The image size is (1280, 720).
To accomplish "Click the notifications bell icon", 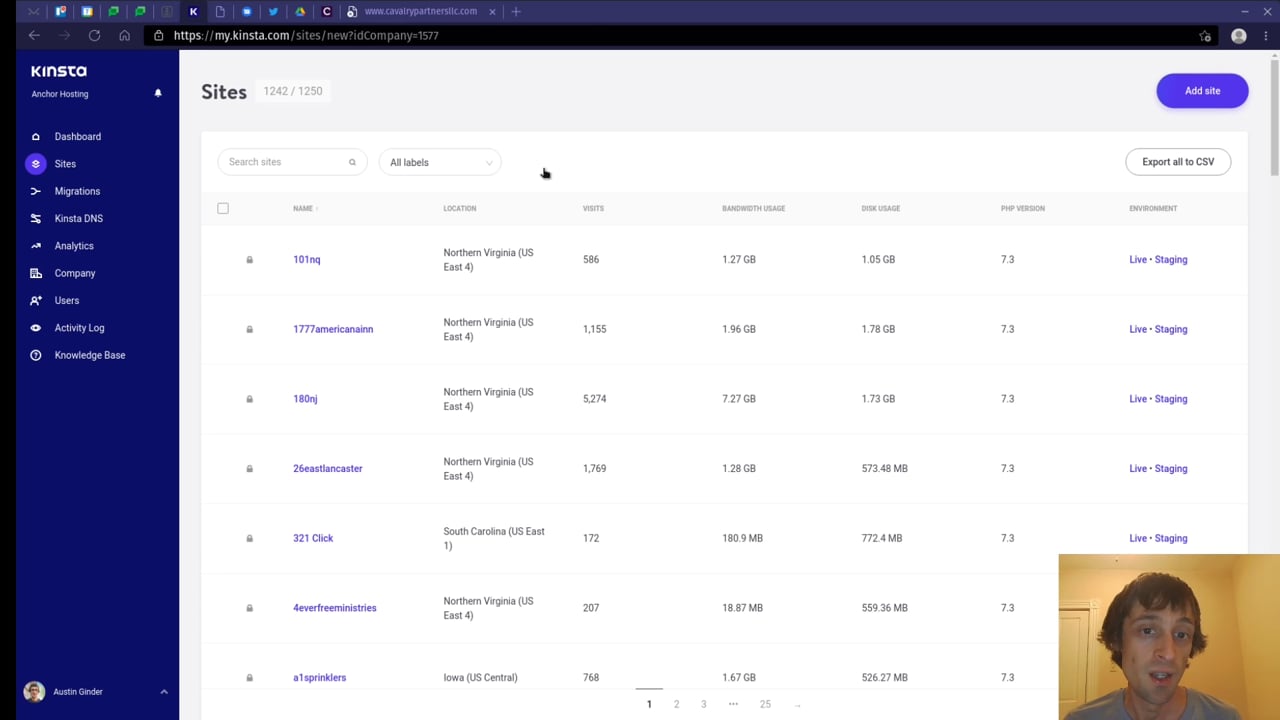I will click(x=157, y=93).
